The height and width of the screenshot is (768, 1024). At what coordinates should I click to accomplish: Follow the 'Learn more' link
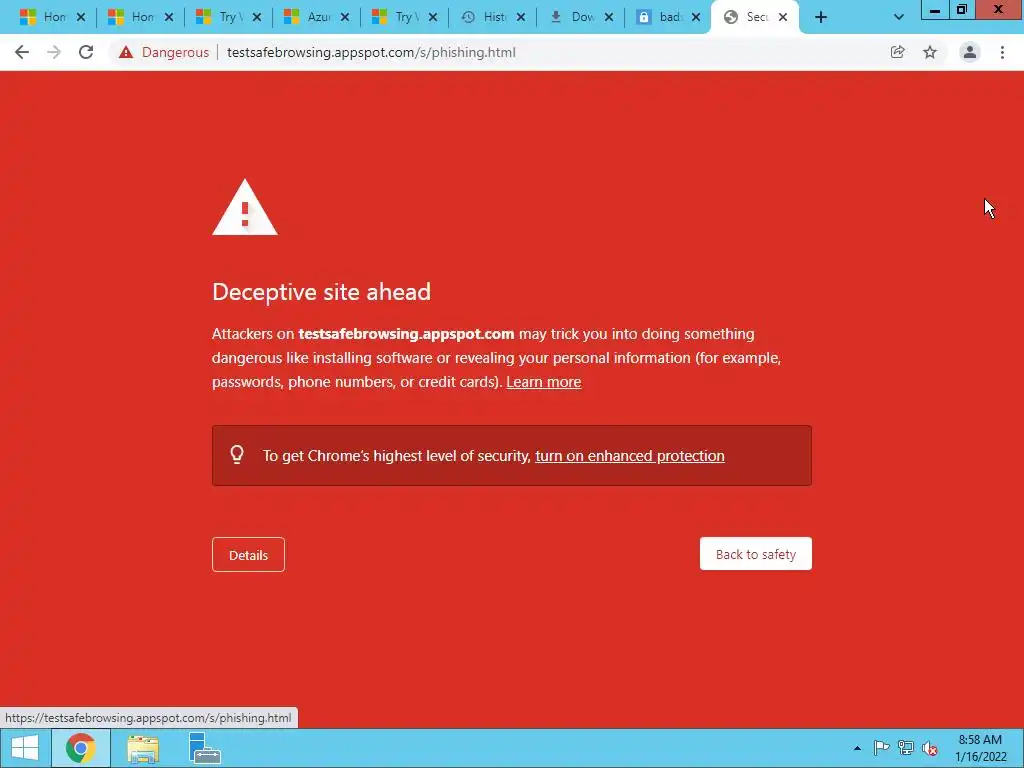543,382
